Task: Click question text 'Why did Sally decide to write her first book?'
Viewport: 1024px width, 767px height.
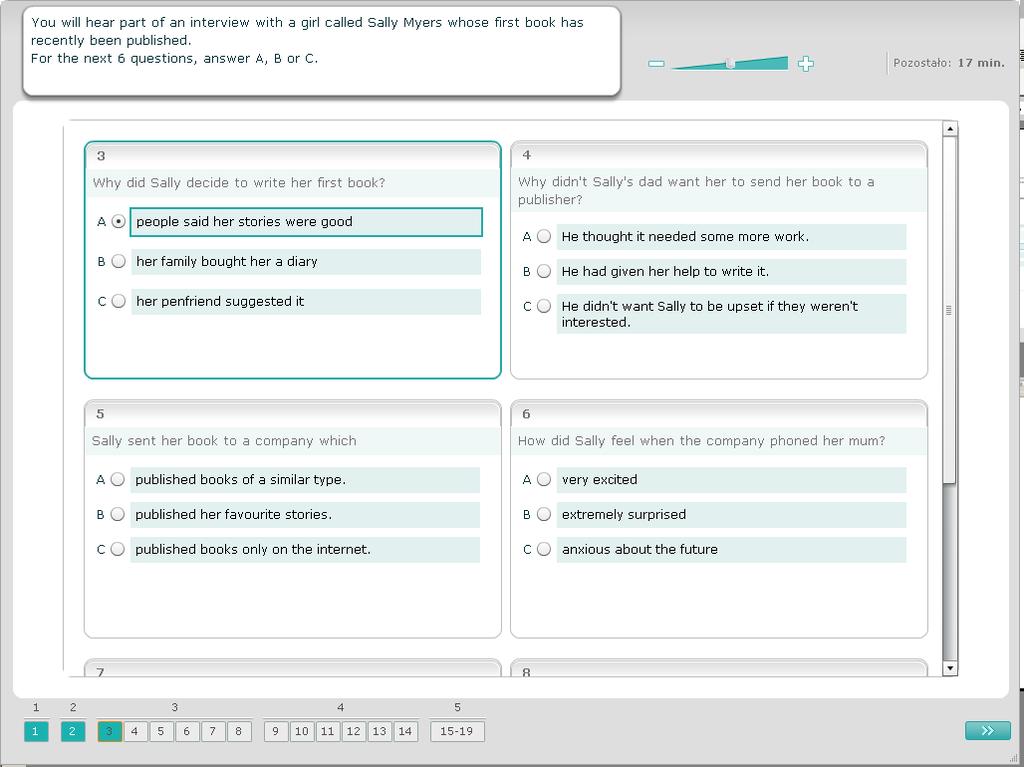Action: (239, 182)
